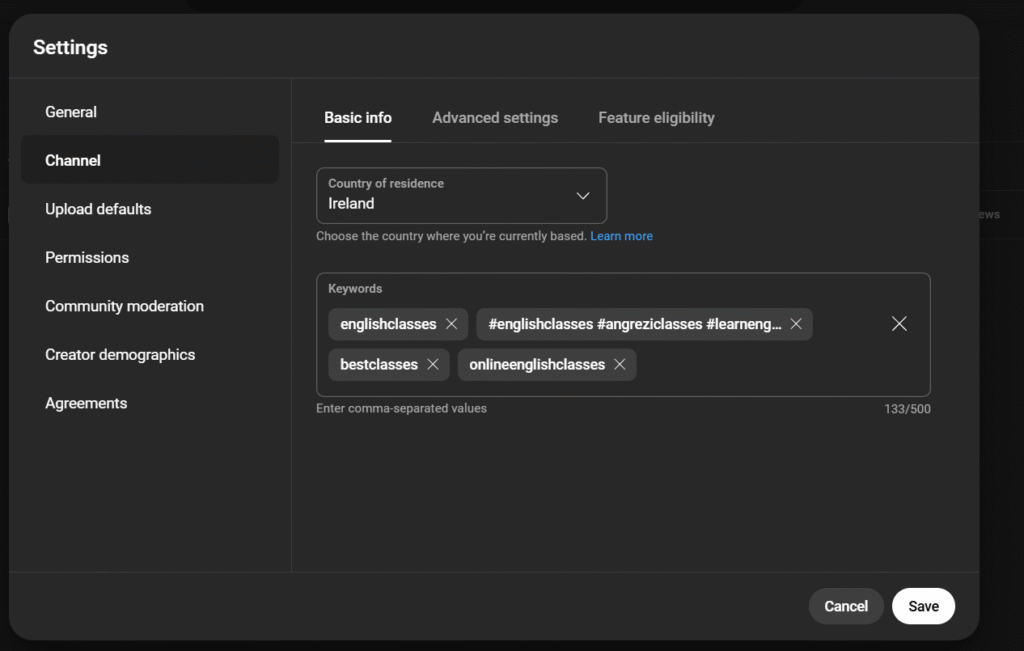Delete the #englishclasses hashtag keyword chip
This screenshot has width=1024, height=651.
coord(796,324)
